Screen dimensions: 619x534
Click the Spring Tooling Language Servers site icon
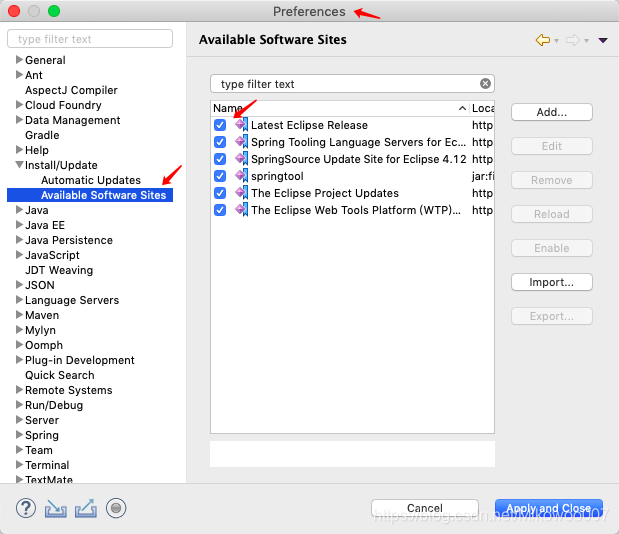point(241,142)
